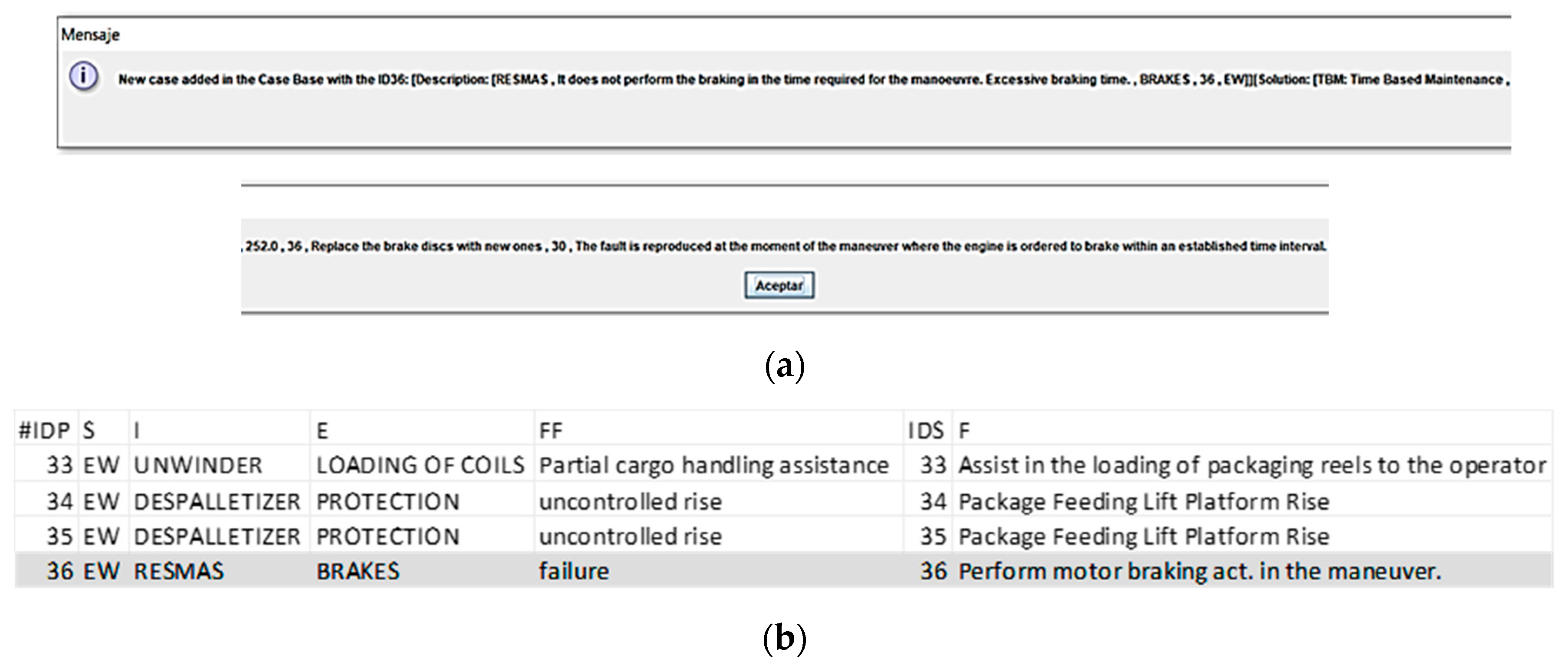Click the Mensaje dialog title

point(90,35)
